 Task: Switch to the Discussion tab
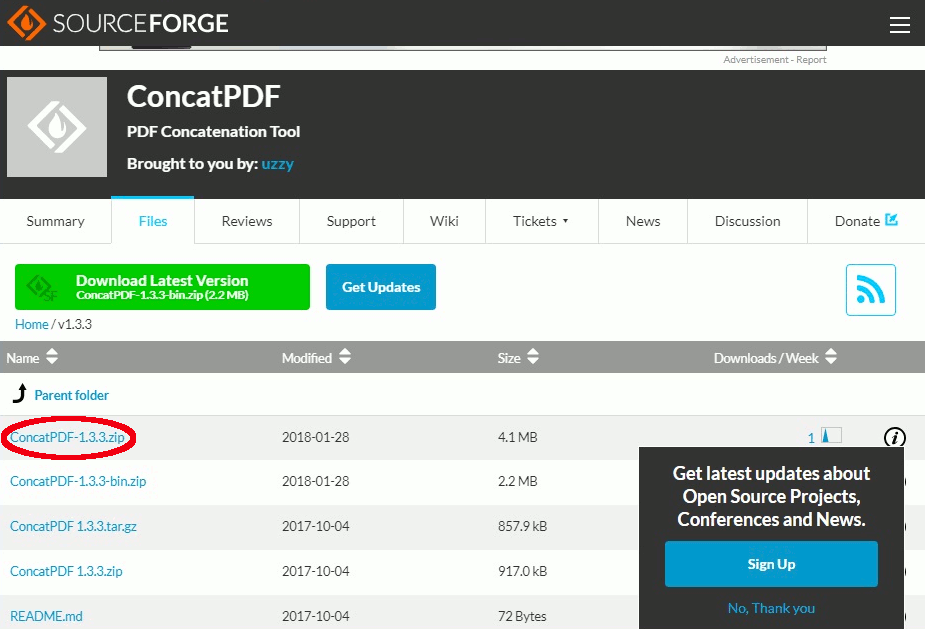tap(747, 221)
